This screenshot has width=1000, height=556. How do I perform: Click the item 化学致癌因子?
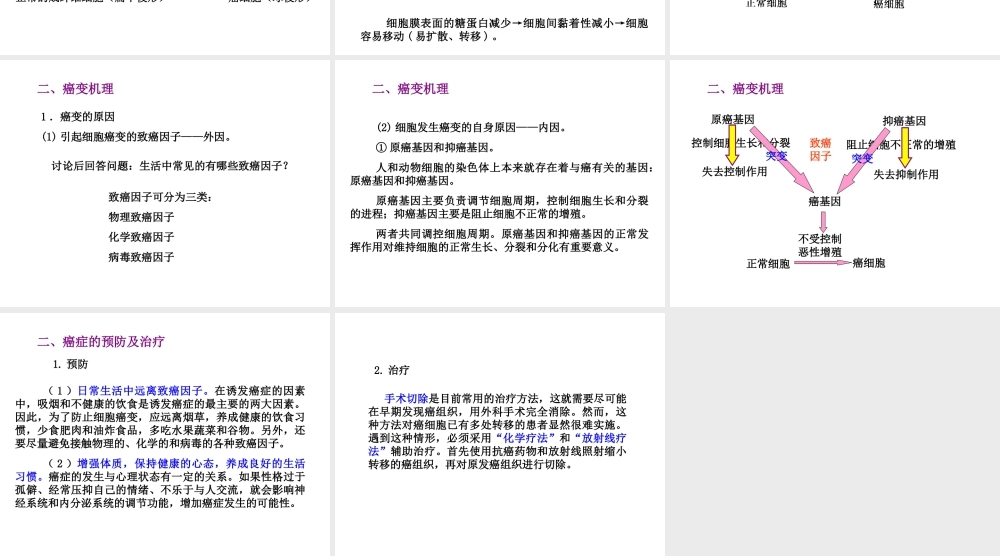point(142,237)
